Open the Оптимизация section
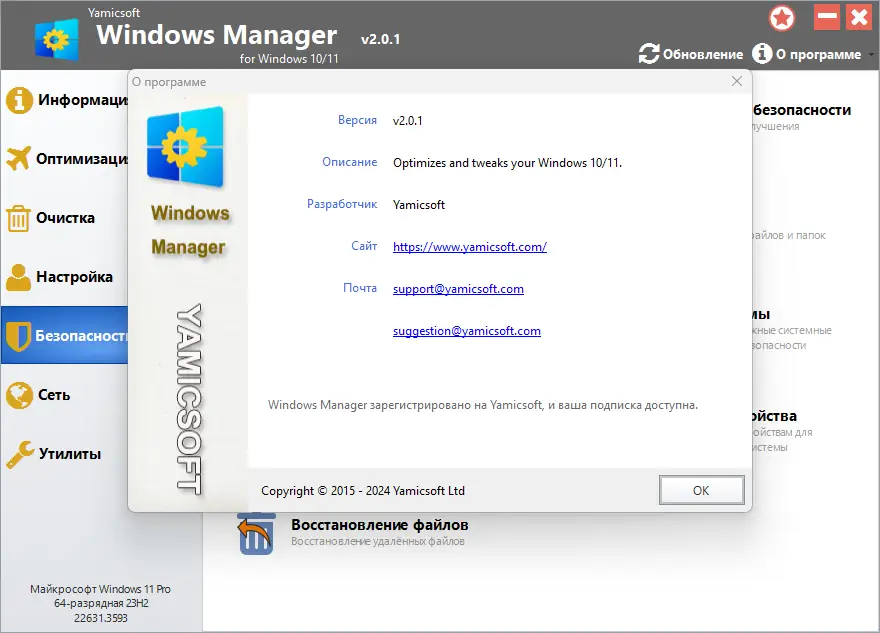880x633 pixels. 65,159
